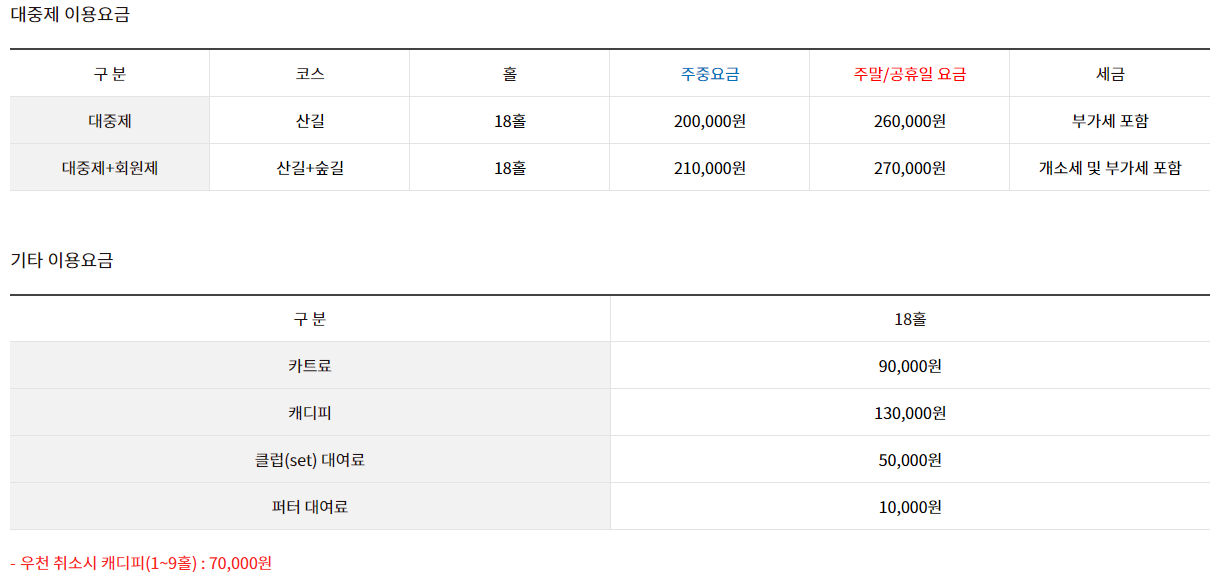
Task: Click the '270,000원' weekend fee
Action: (910, 168)
